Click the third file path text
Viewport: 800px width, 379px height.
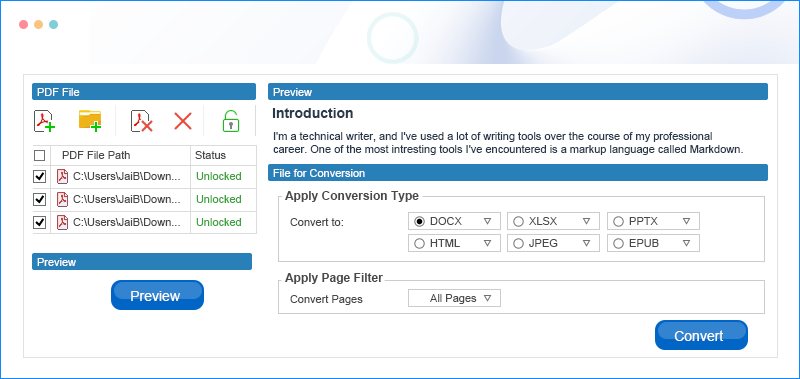[x=127, y=222]
